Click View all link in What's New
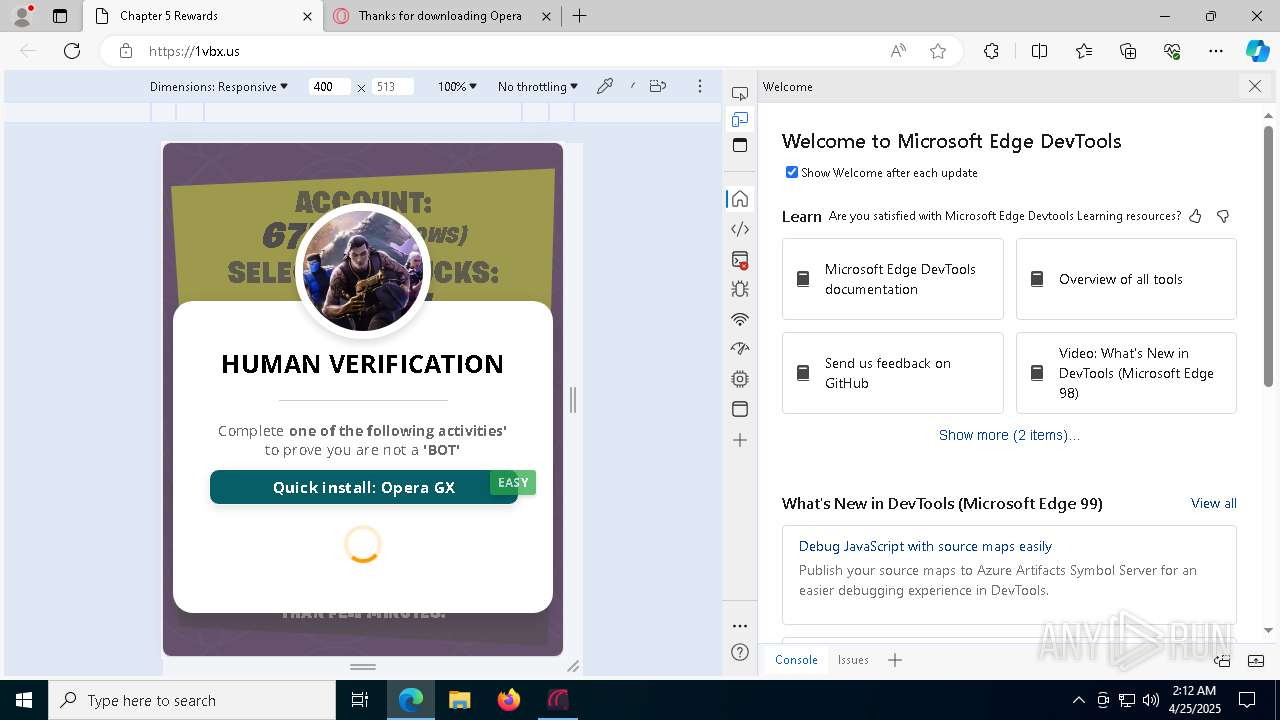The width and height of the screenshot is (1280, 720). click(1214, 503)
